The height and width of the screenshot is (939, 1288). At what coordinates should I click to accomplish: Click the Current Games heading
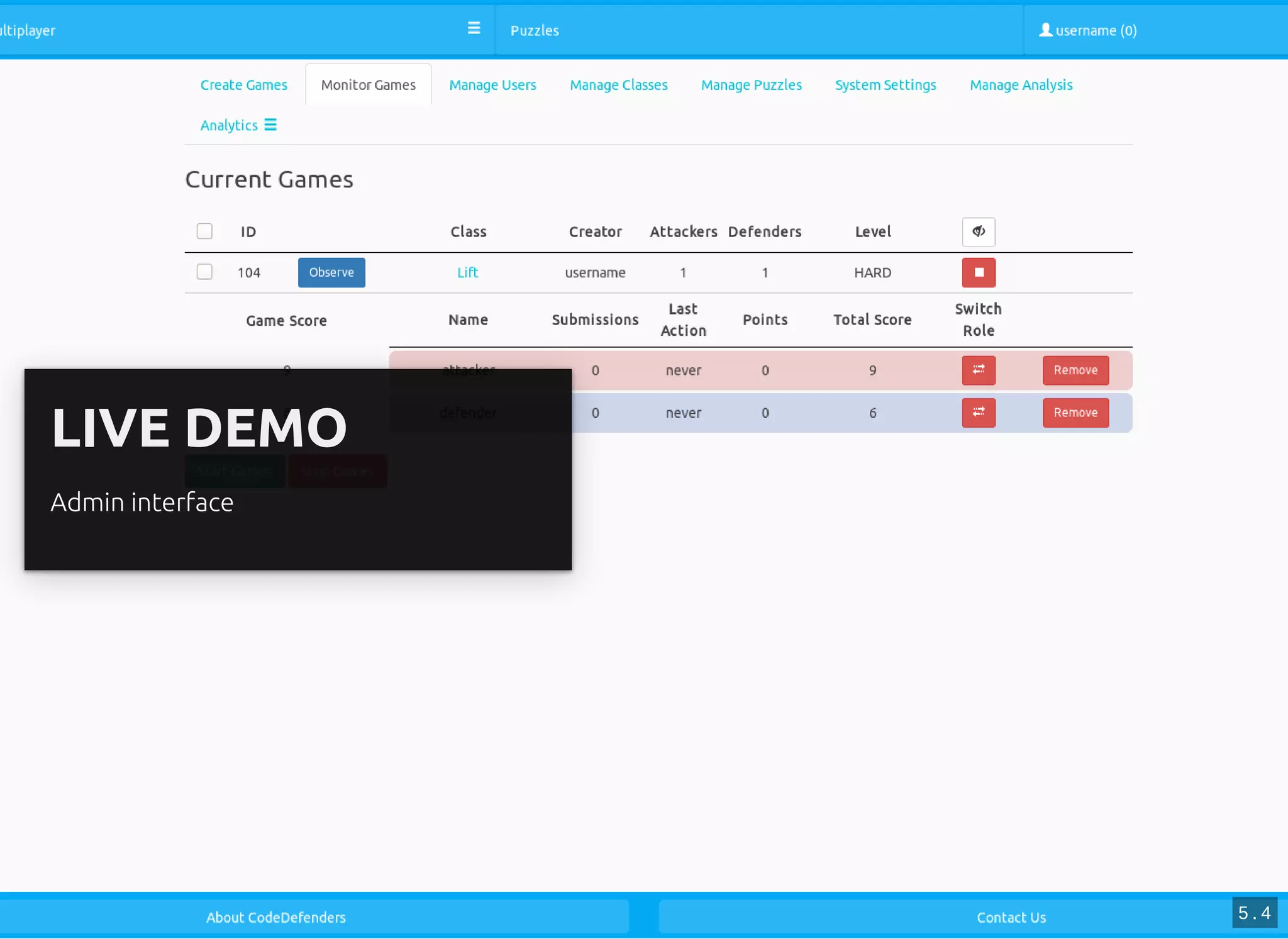click(x=269, y=179)
